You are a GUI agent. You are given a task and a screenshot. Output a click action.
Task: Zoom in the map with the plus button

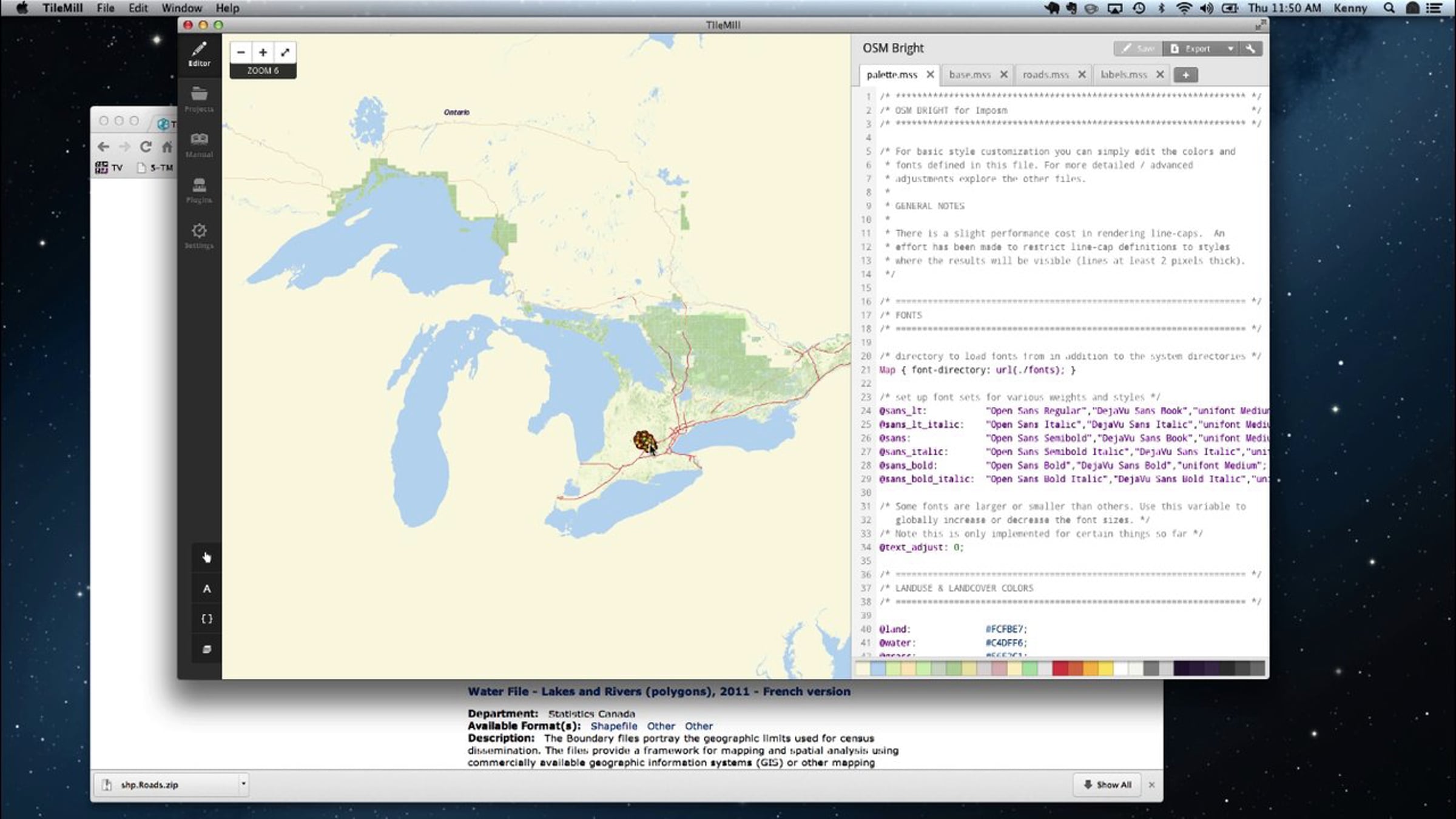(x=263, y=52)
